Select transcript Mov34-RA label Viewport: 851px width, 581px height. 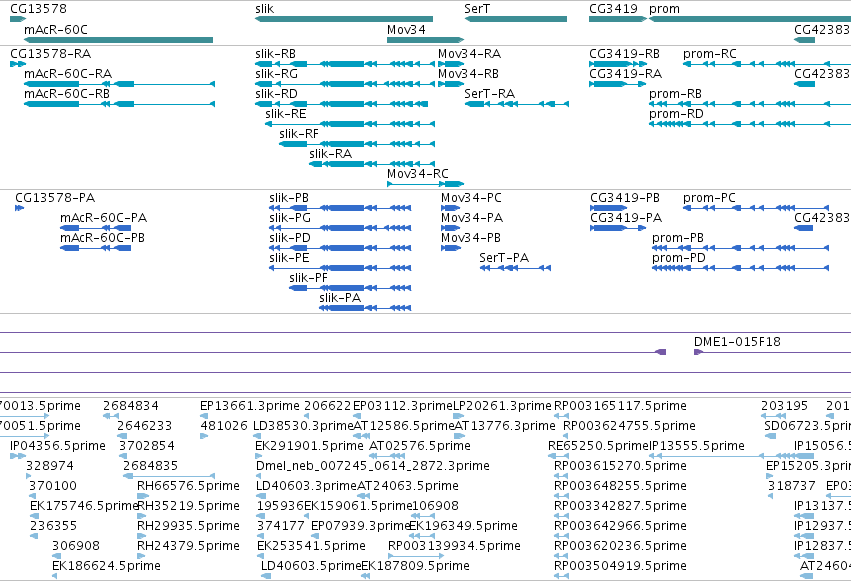click(469, 54)
